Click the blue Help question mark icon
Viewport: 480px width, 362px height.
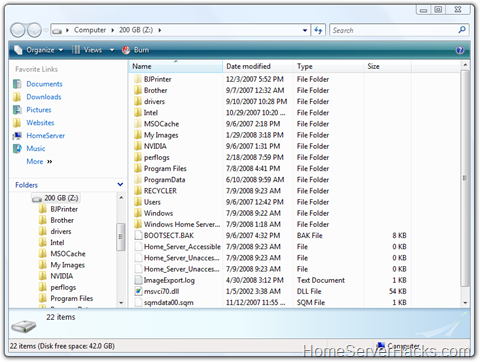tap(460, 50)
